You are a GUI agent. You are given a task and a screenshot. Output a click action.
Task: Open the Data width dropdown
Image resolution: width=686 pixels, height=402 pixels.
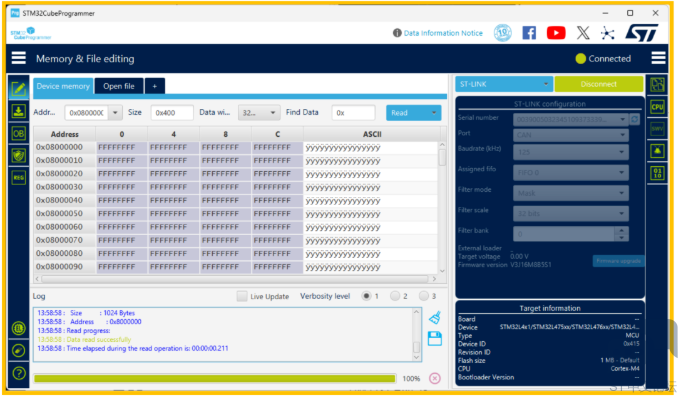pos(259,113)
